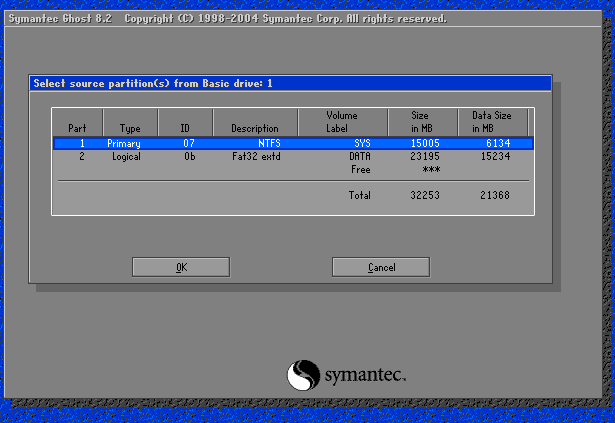Screen dimensions: 615x423
Task: Pick the DATA volume label entry
Action: [x=359, y=157]
